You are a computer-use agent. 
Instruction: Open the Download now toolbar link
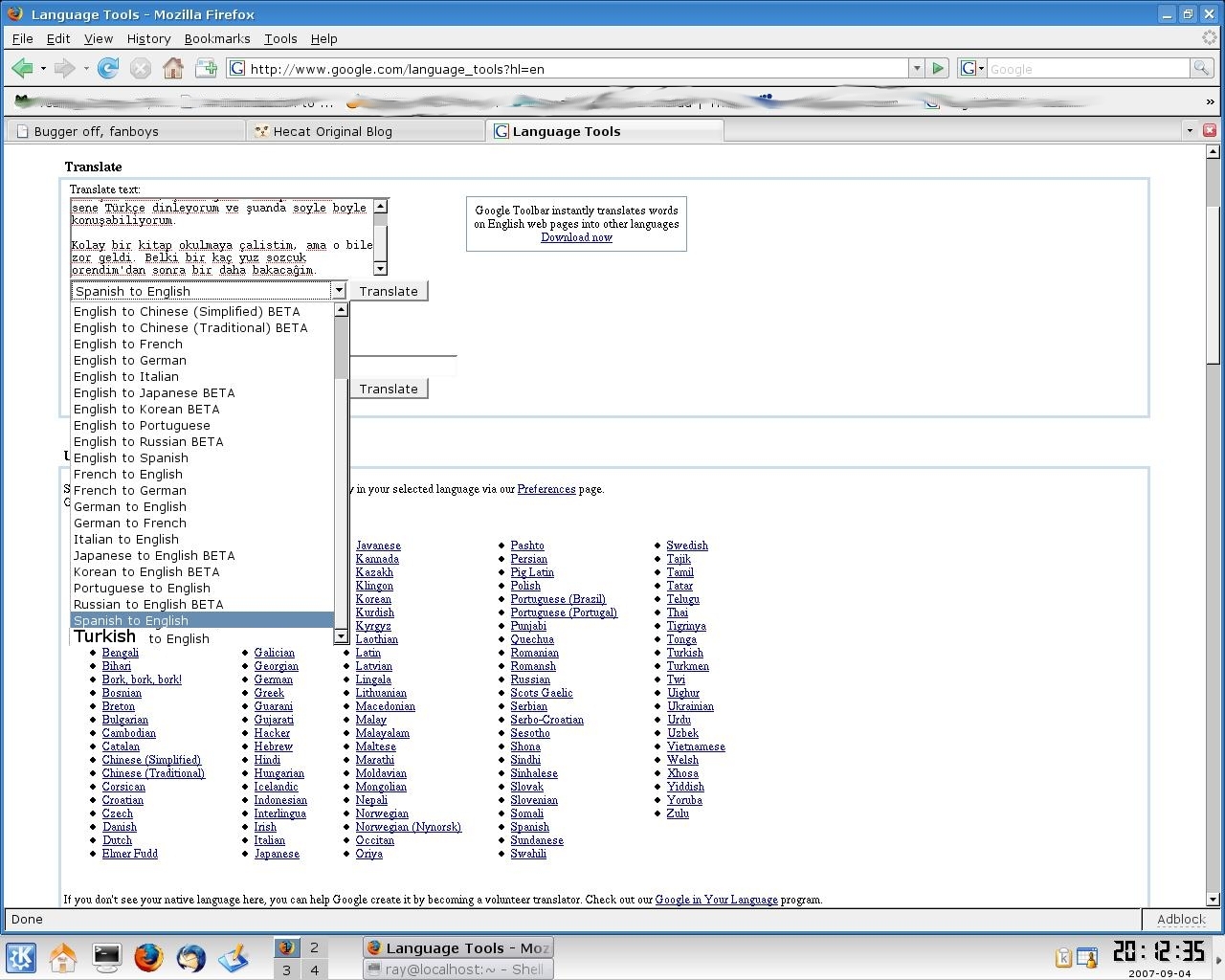pyautogui.click(x=576, y=237)
